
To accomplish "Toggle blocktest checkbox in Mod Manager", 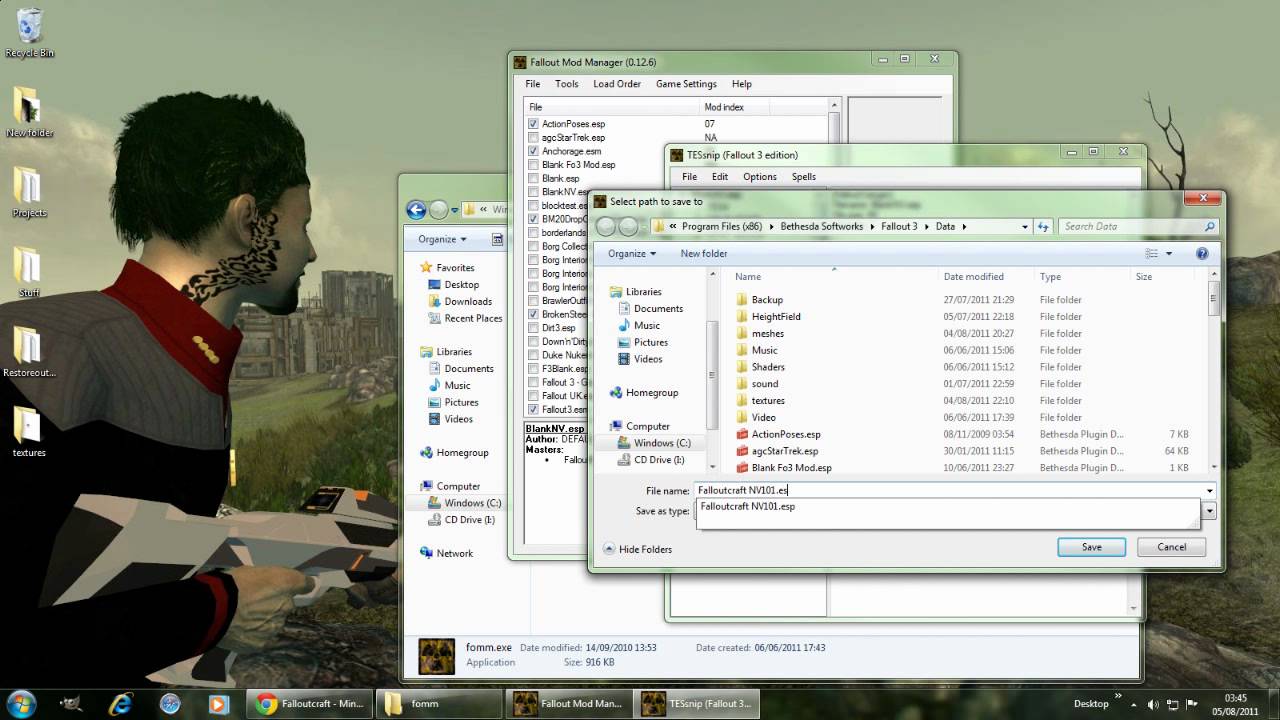I will (533, 206).
